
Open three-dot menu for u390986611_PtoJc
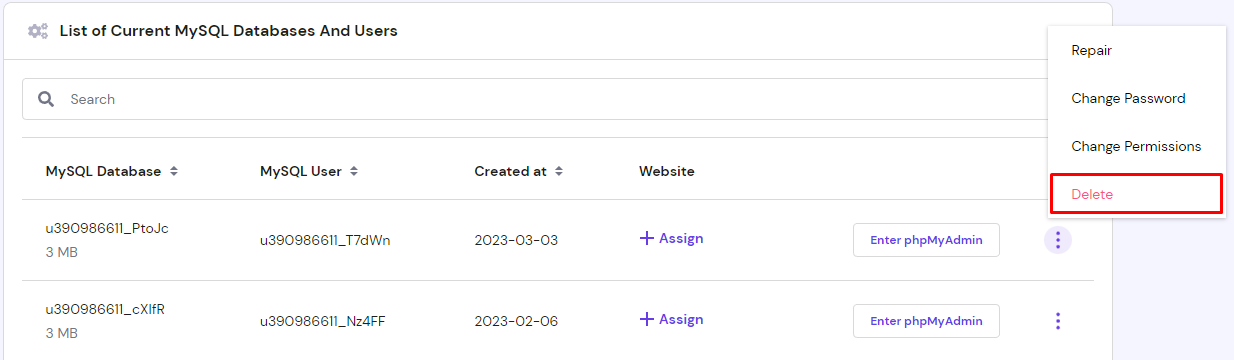click(x=1058, y=240)
